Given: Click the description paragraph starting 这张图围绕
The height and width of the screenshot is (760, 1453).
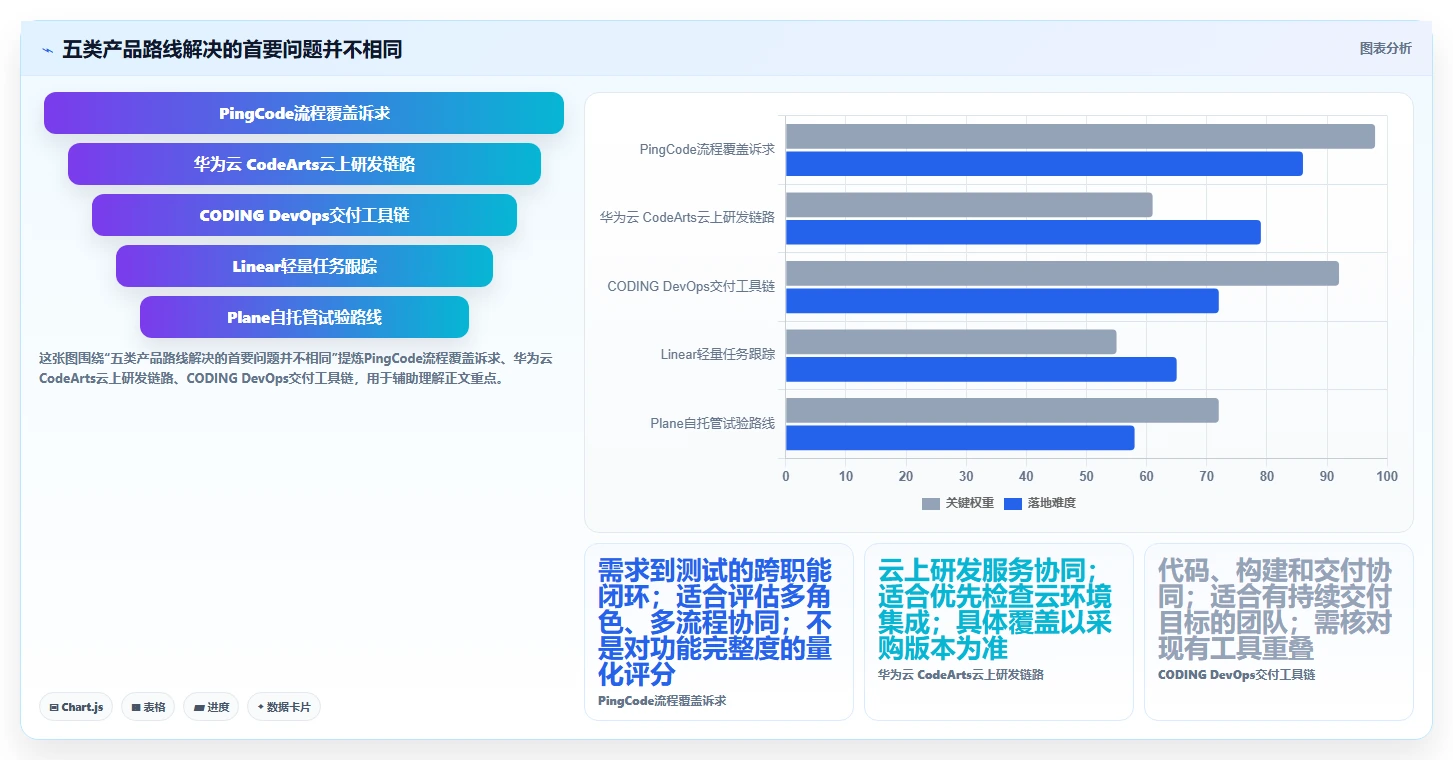Looking at the screenshot, I should click(x=296, y=368).
